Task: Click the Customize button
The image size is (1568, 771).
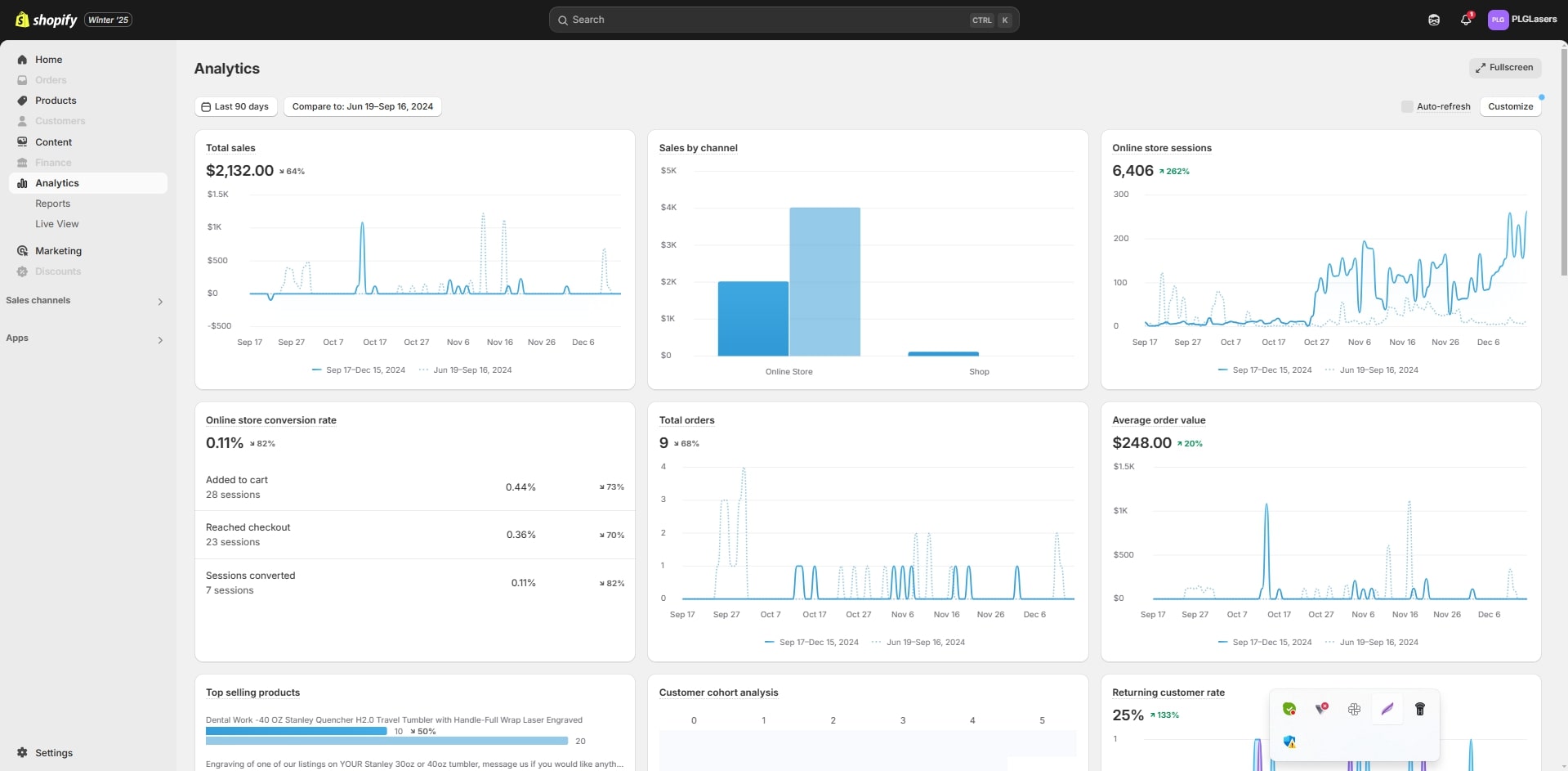Action: pyautogui.click(x=1510, y=106)
